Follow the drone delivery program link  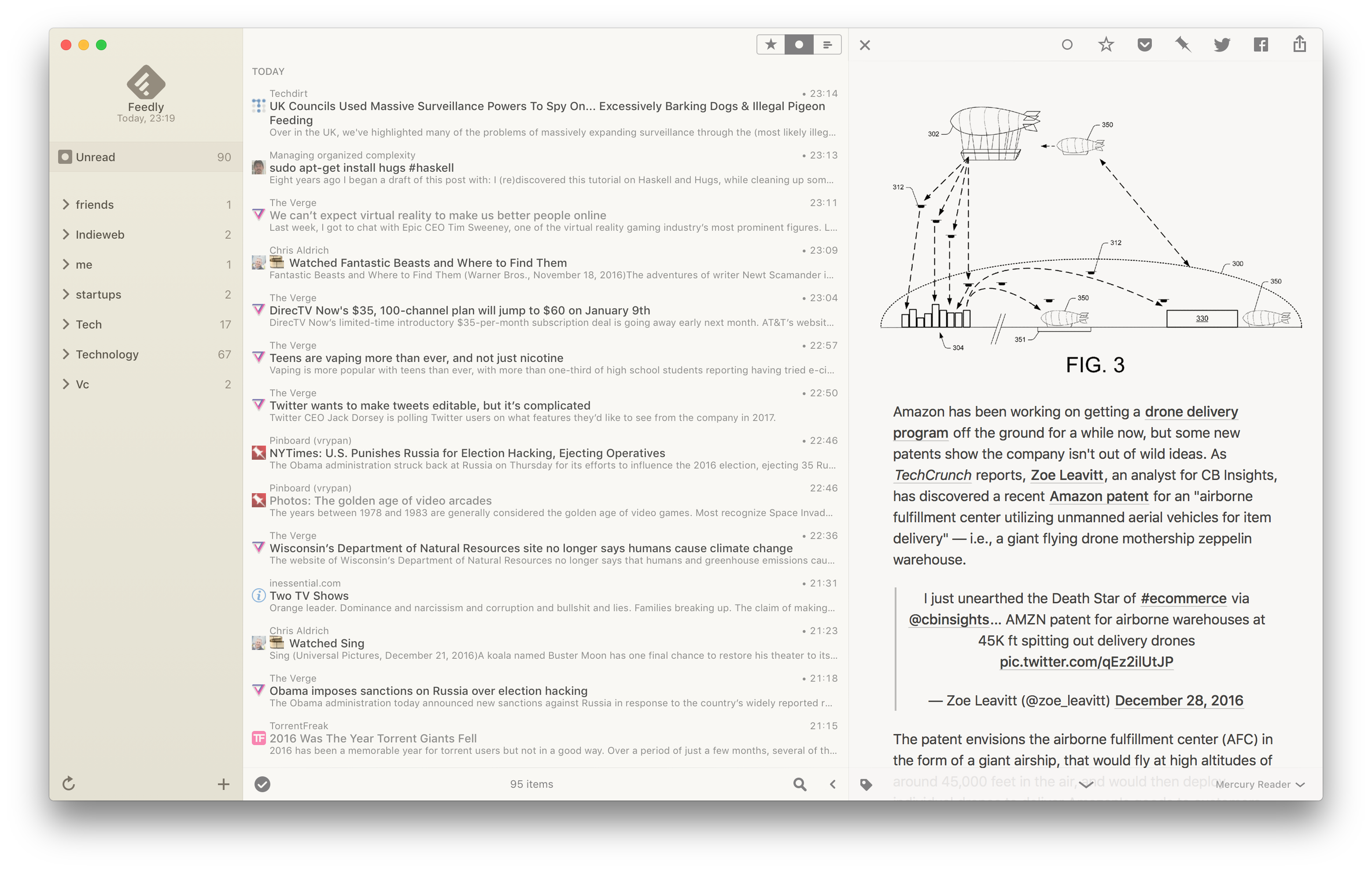pos(1191,412)
